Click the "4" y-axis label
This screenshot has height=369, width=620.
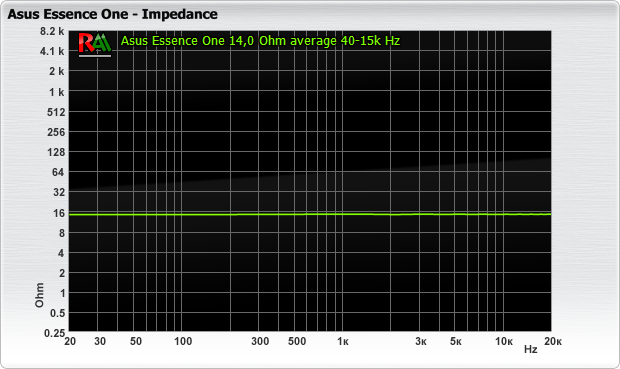coord(61,253)
